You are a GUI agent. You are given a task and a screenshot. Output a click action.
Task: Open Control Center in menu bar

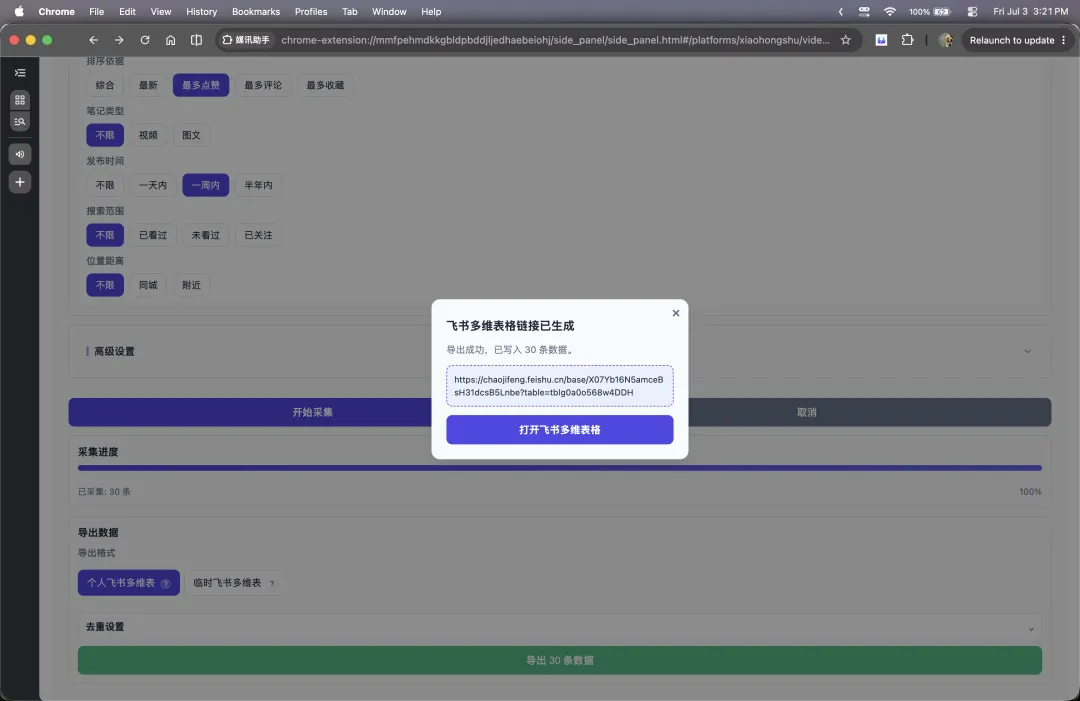click(973, 12)
